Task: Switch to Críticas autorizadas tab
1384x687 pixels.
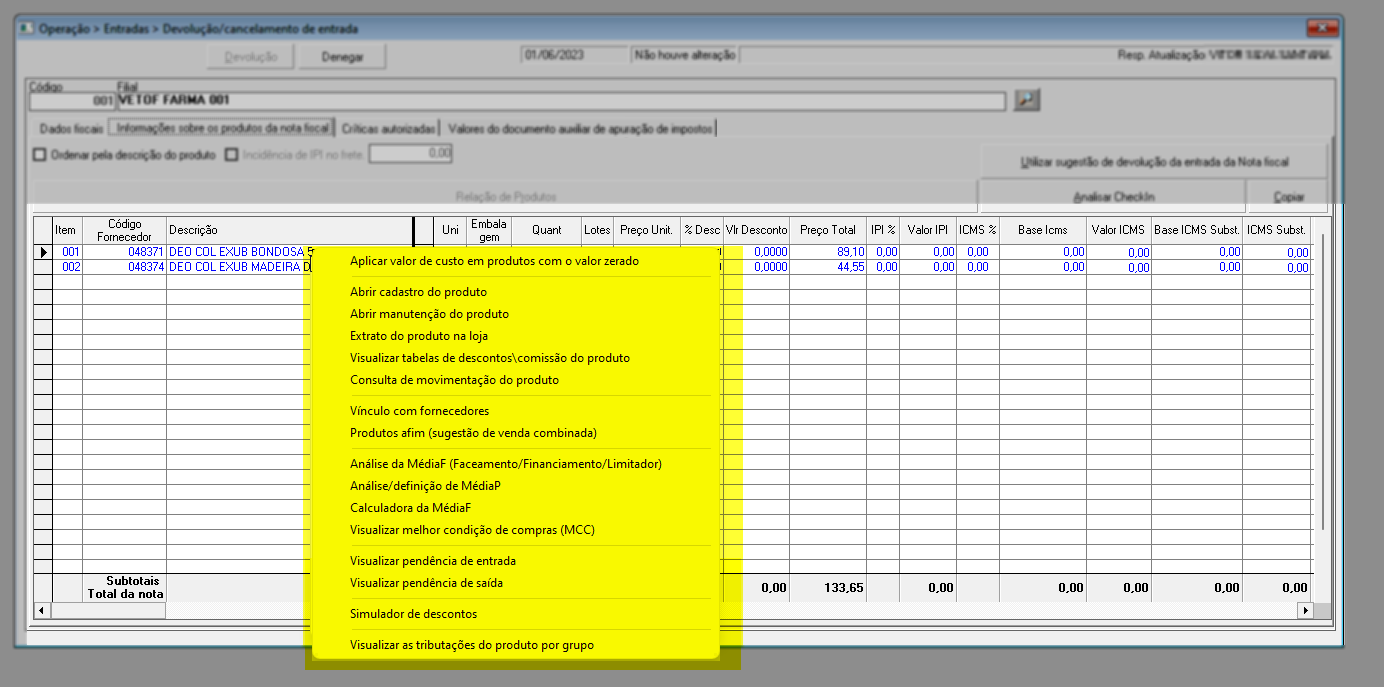Action: [x=389, y=129]
